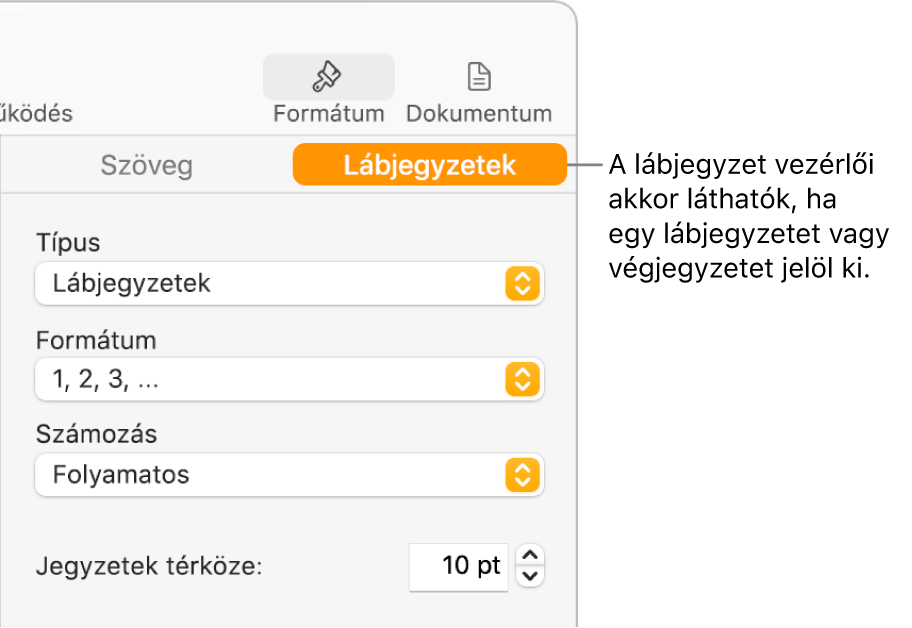
Task: Click the Formátum paintbrush icon
Action: pyautogui.click(x=328, y=76)
